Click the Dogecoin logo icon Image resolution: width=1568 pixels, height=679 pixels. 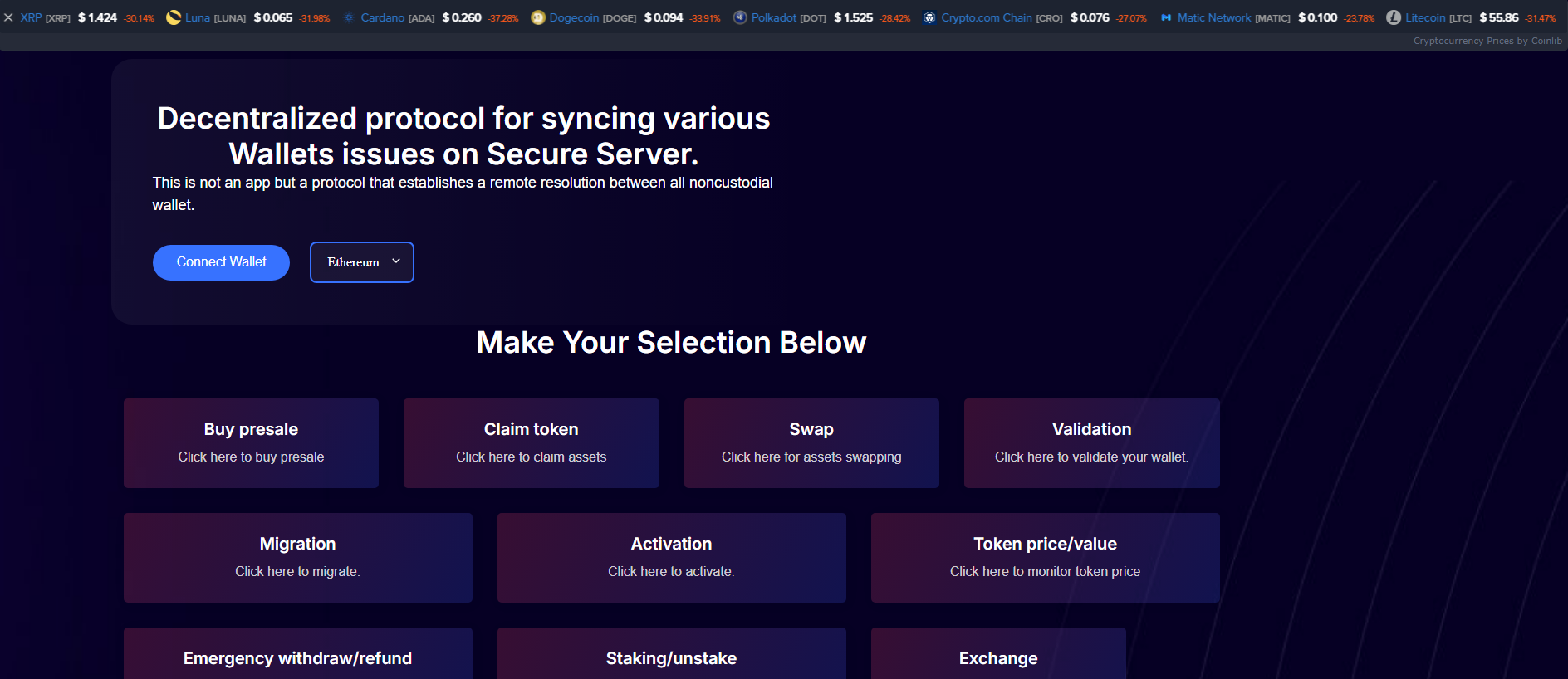tap(538, 17)
